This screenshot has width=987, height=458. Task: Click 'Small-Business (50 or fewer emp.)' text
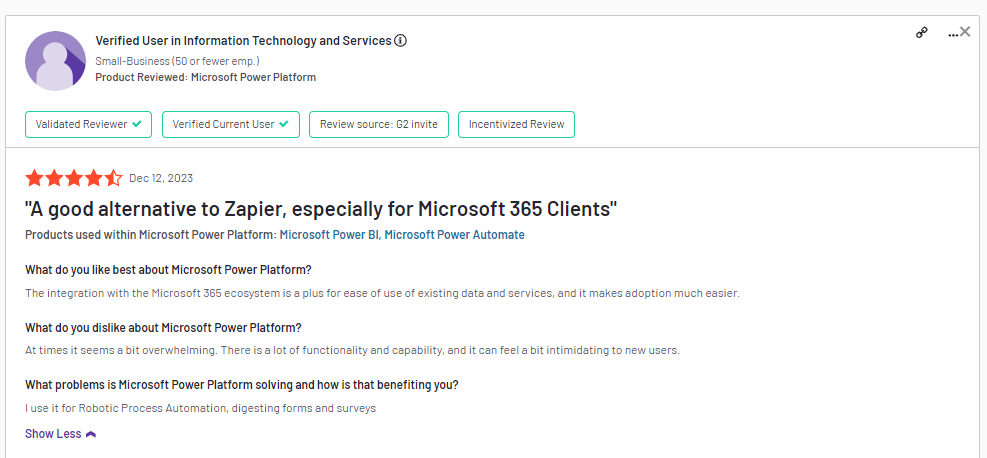click(x=178, y=61)
